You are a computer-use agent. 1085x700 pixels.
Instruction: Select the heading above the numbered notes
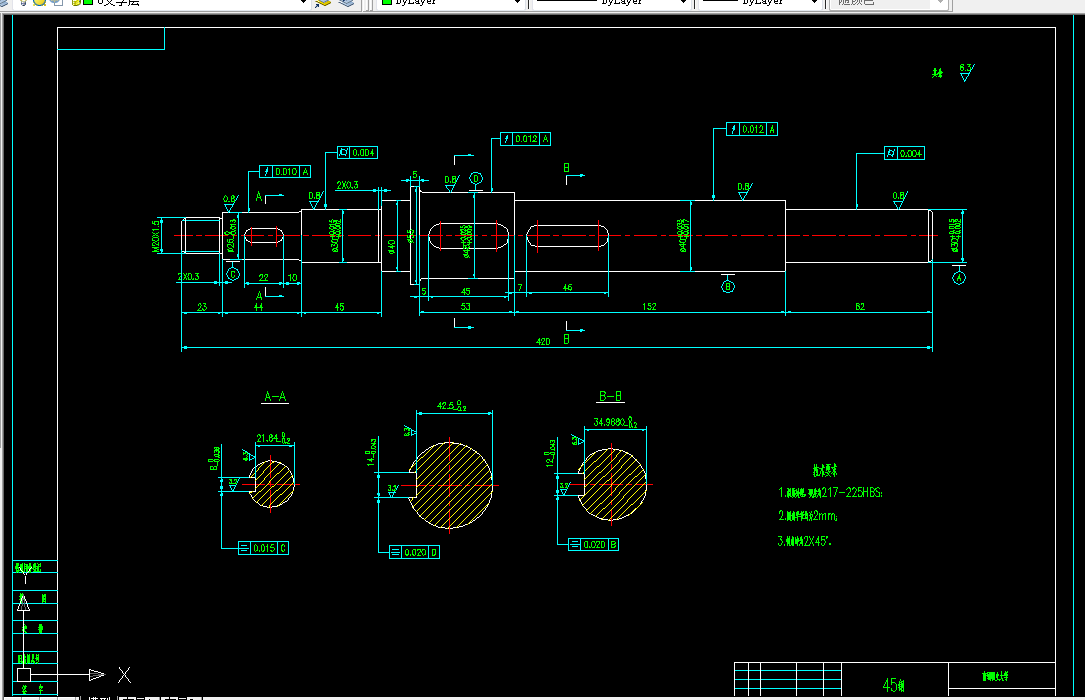(x=825, y=470)
